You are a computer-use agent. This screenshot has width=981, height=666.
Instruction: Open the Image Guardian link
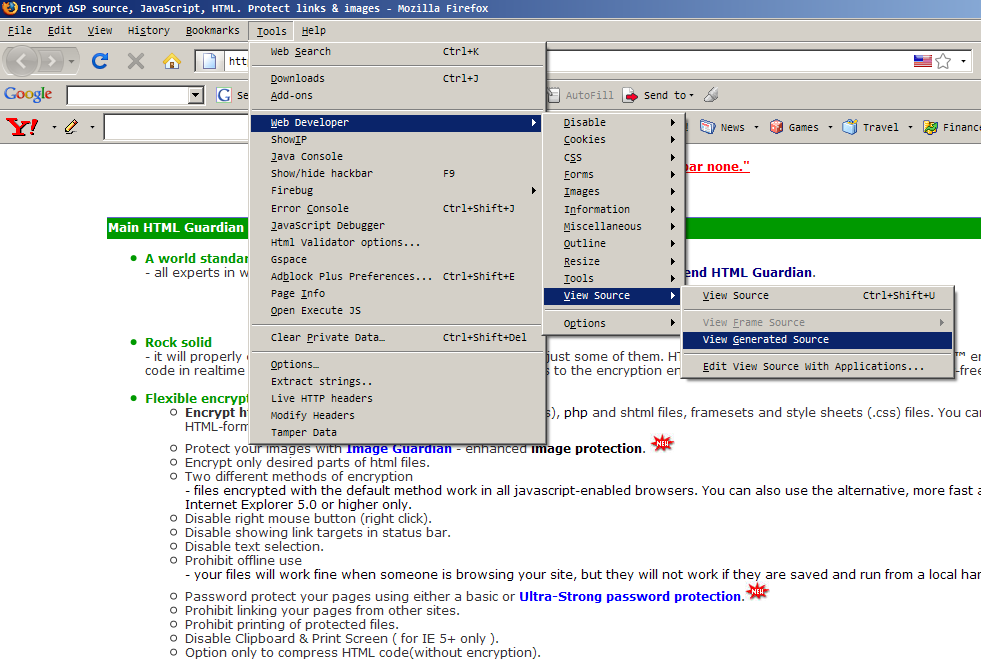[399, 448]
